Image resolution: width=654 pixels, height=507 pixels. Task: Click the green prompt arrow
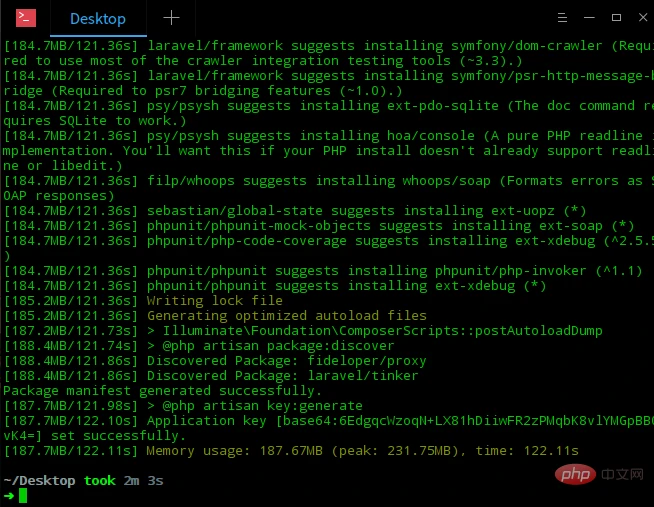9,496
